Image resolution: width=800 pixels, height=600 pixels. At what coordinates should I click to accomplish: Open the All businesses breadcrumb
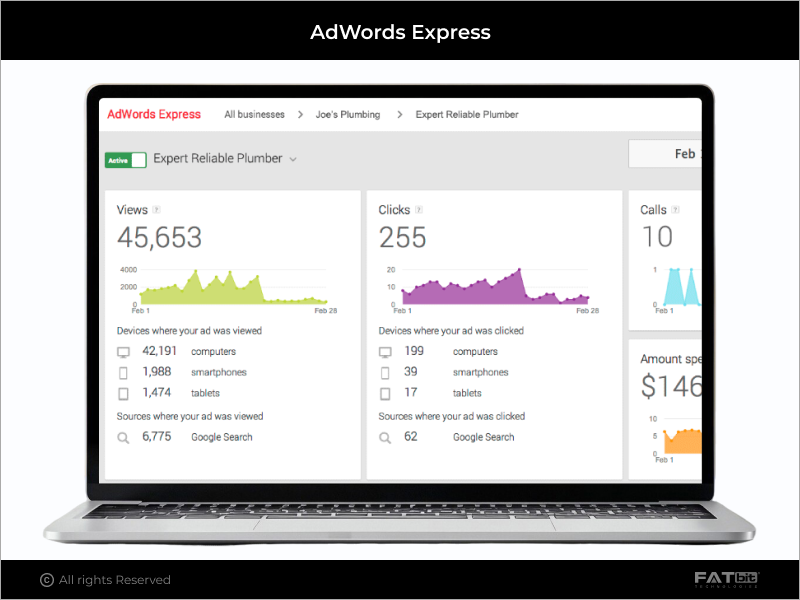click(x=254, y=115)
